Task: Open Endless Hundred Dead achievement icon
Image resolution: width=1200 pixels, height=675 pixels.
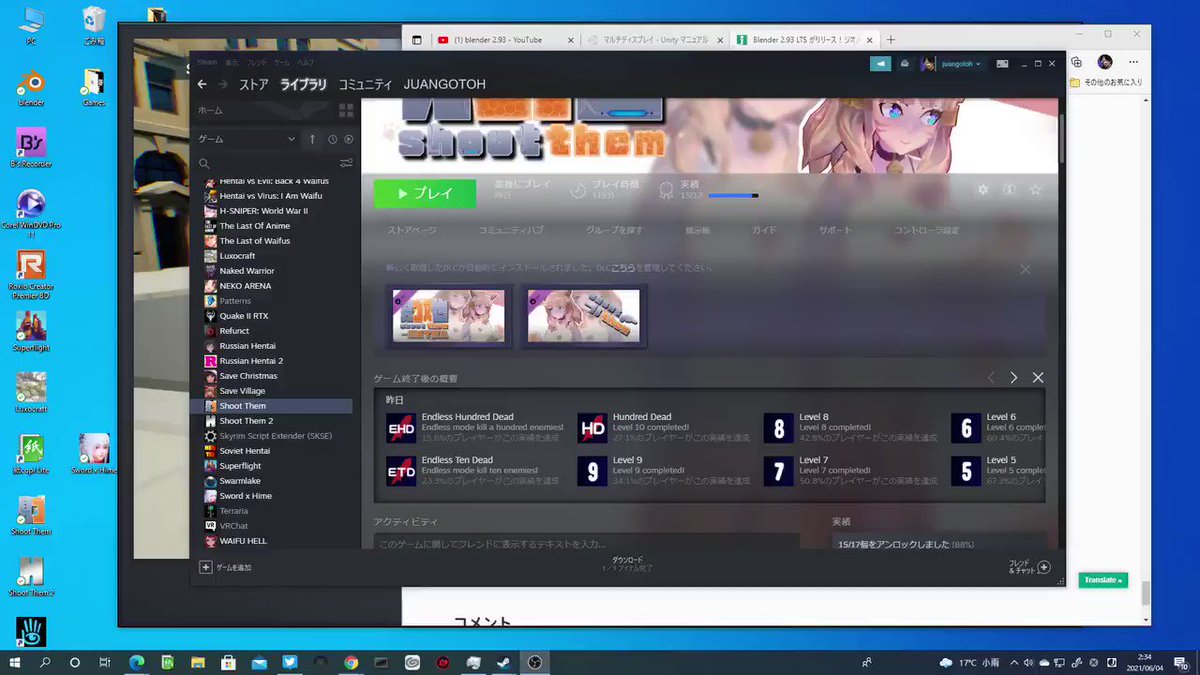Action: click(x=401, y=428)
